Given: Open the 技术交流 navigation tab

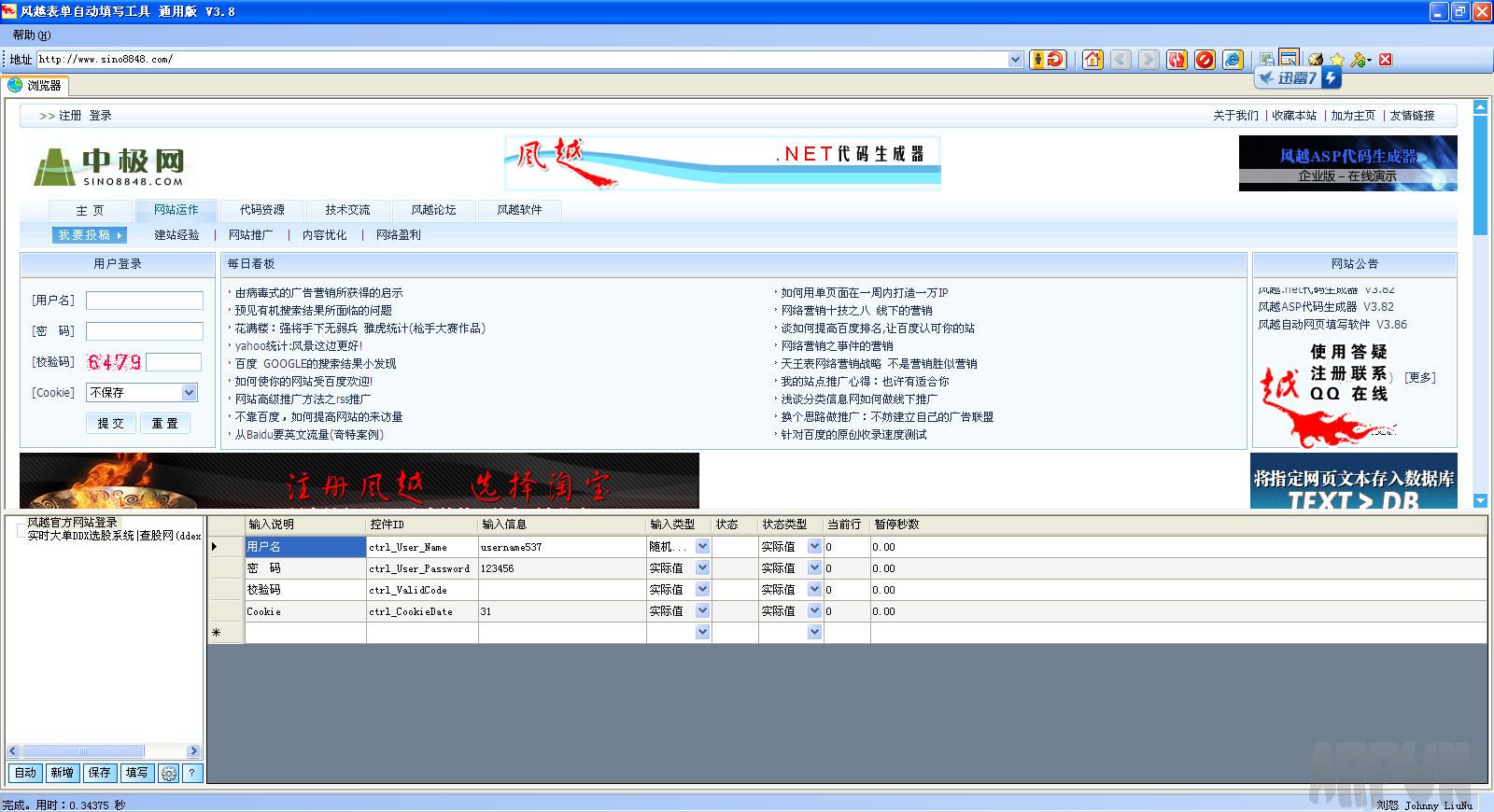Looking at the screenshot, I should tap(347, 210).
